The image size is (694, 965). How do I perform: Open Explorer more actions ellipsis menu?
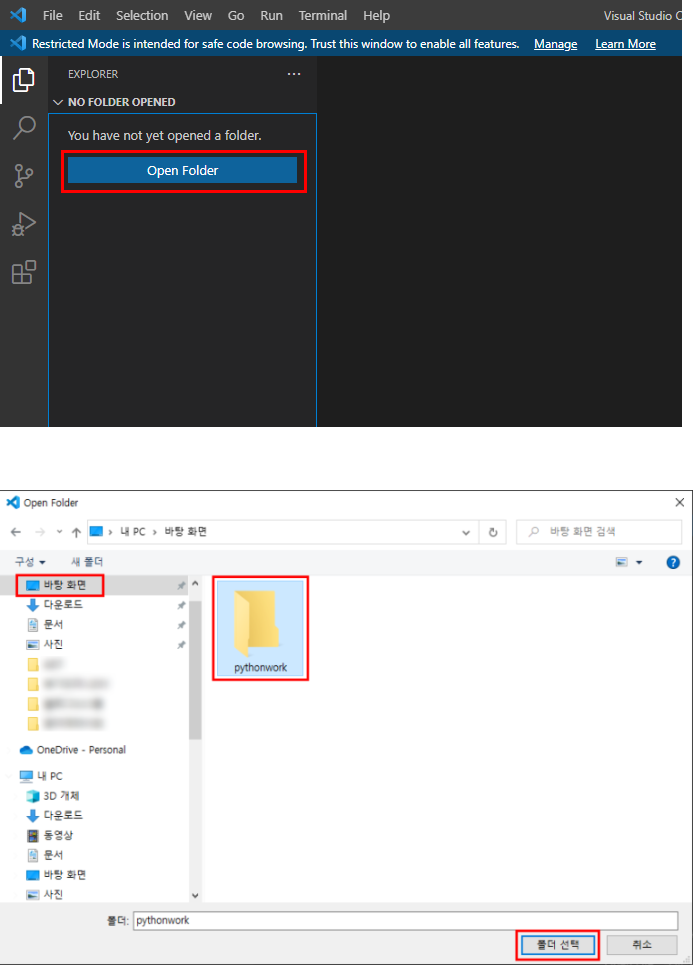point(294,74)
